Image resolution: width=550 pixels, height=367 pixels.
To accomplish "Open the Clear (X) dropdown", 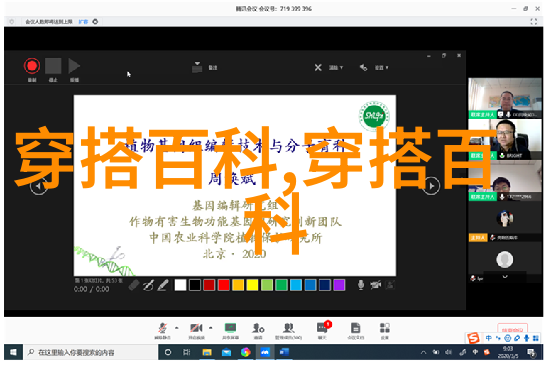I will pyautogui.click(x=329, y=67).
